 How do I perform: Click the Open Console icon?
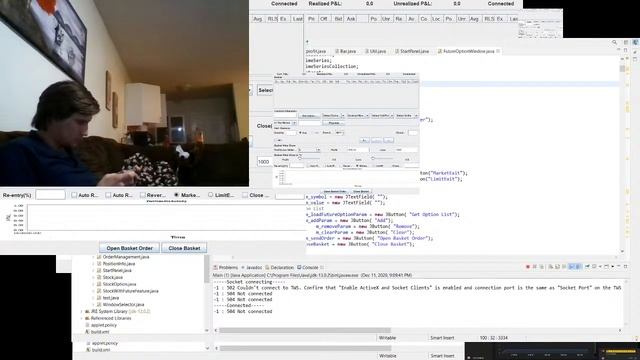(x=606, y=267)
